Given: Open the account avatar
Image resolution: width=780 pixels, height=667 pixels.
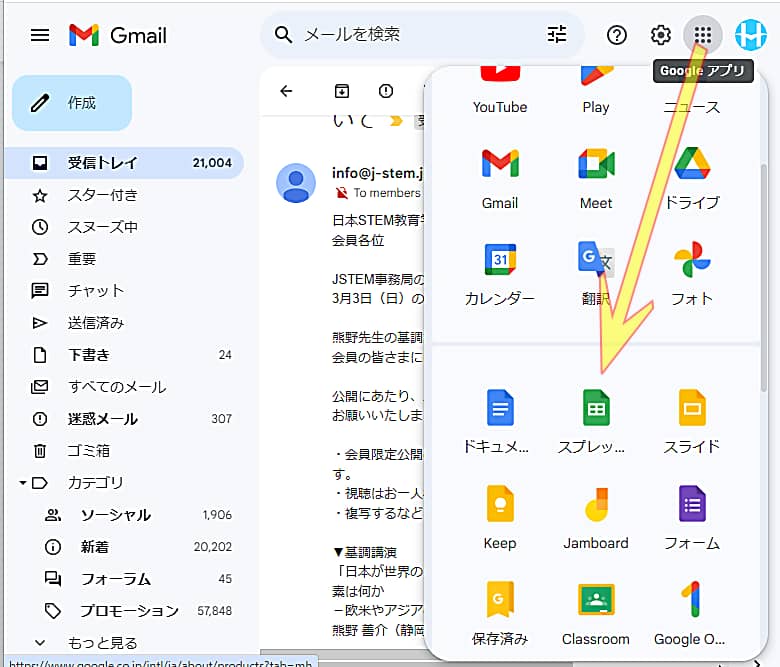Looking at the screenshot, I should 751,35.
